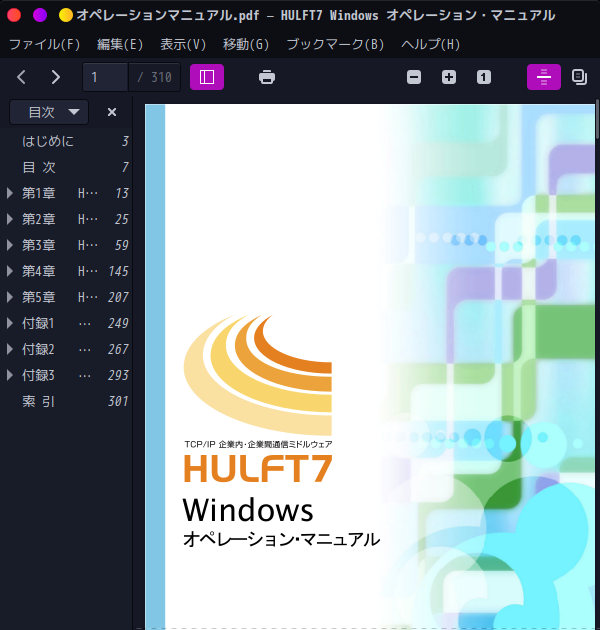Select 第1章 chapter label text
The image size is (600, 630).
point(39,193)
